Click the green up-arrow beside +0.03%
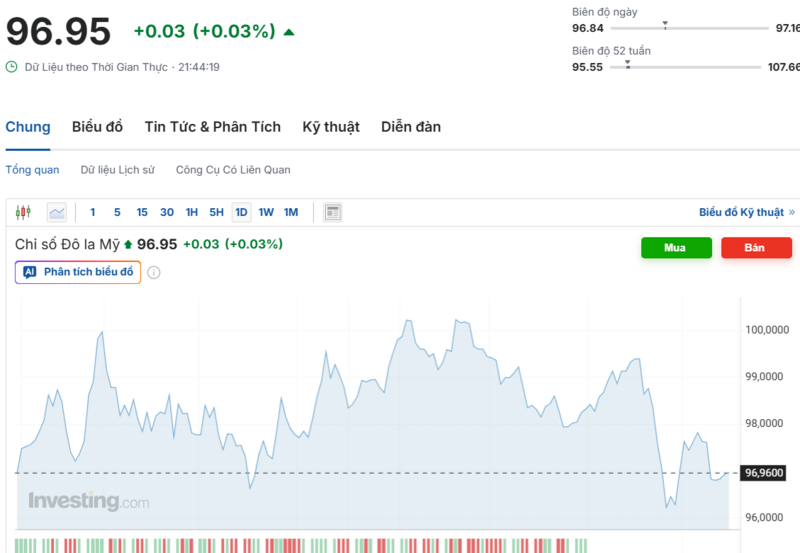The width and height of the screenshot is (800, 553). [289, 32]
